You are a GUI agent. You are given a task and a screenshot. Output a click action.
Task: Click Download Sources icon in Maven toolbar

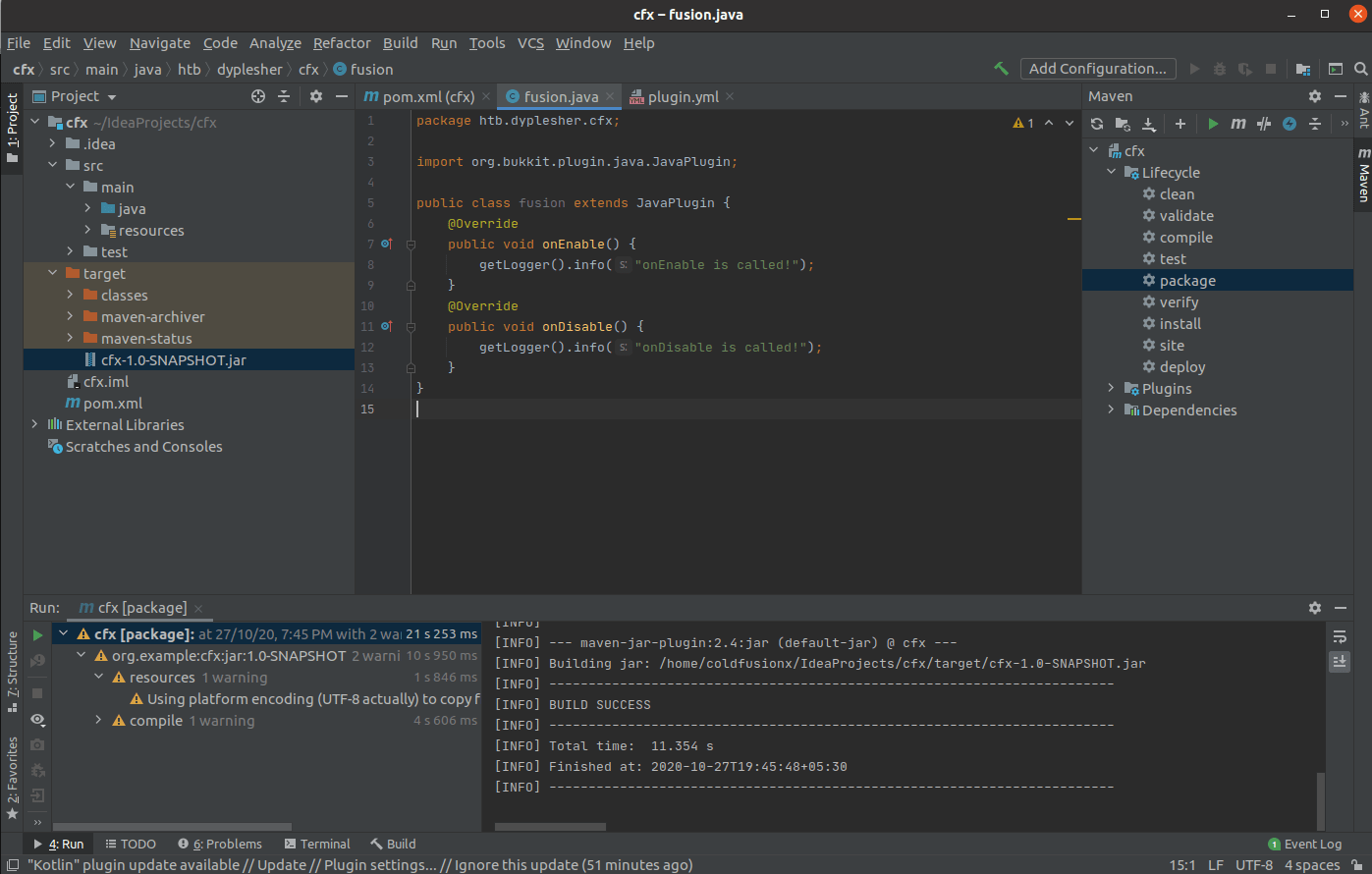(1148, 124)
